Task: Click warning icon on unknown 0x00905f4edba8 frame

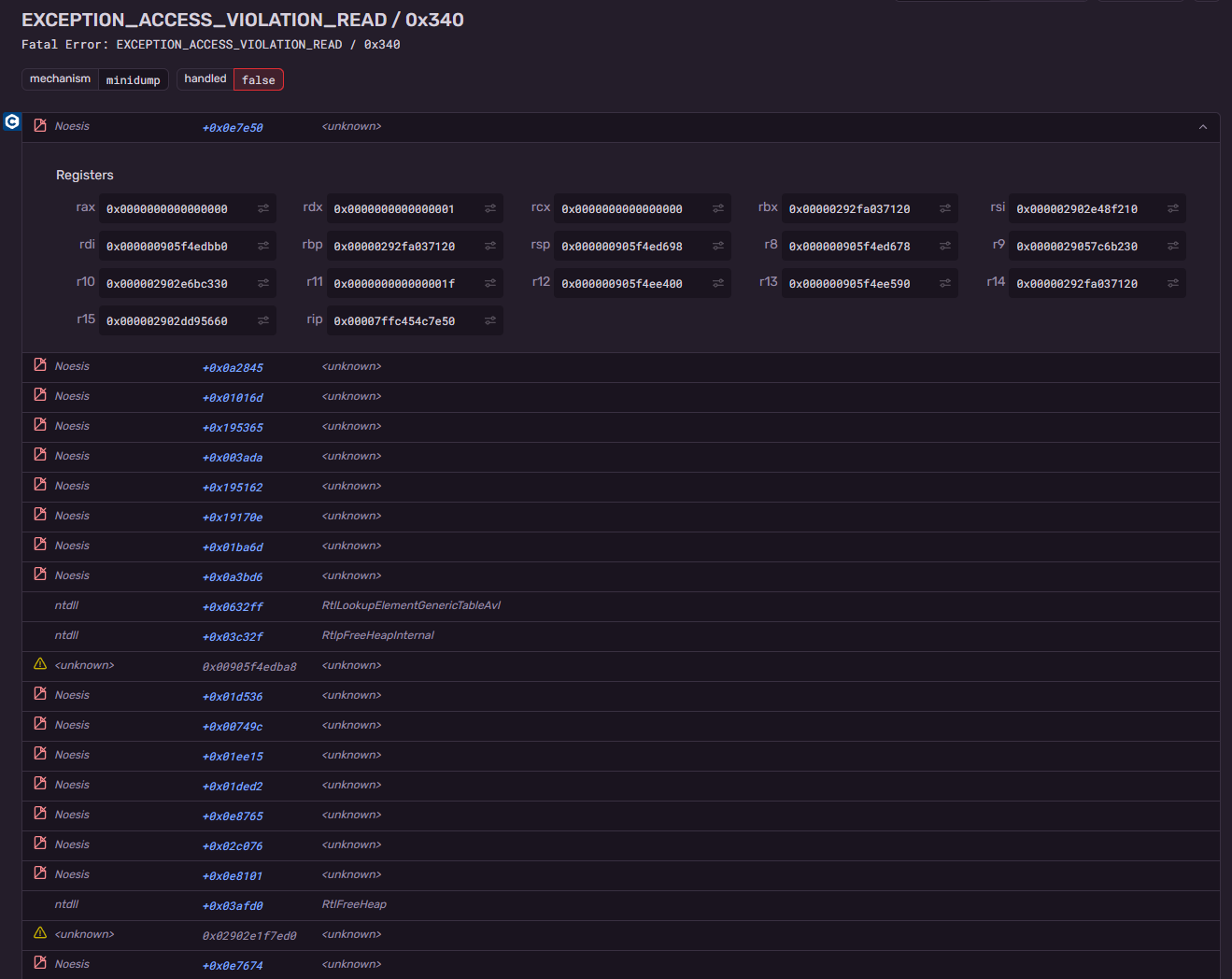Action: click(x=40, y=664)
